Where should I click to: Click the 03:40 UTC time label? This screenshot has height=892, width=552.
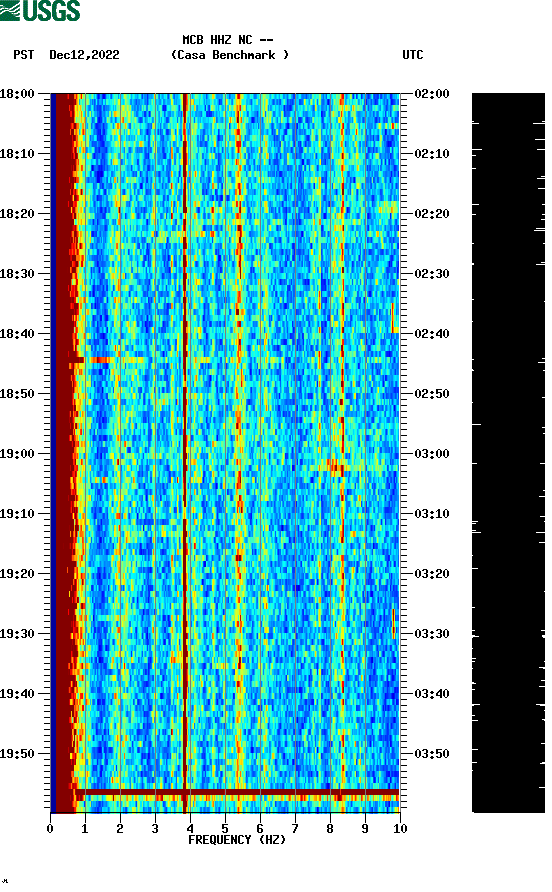coord(432,694)
